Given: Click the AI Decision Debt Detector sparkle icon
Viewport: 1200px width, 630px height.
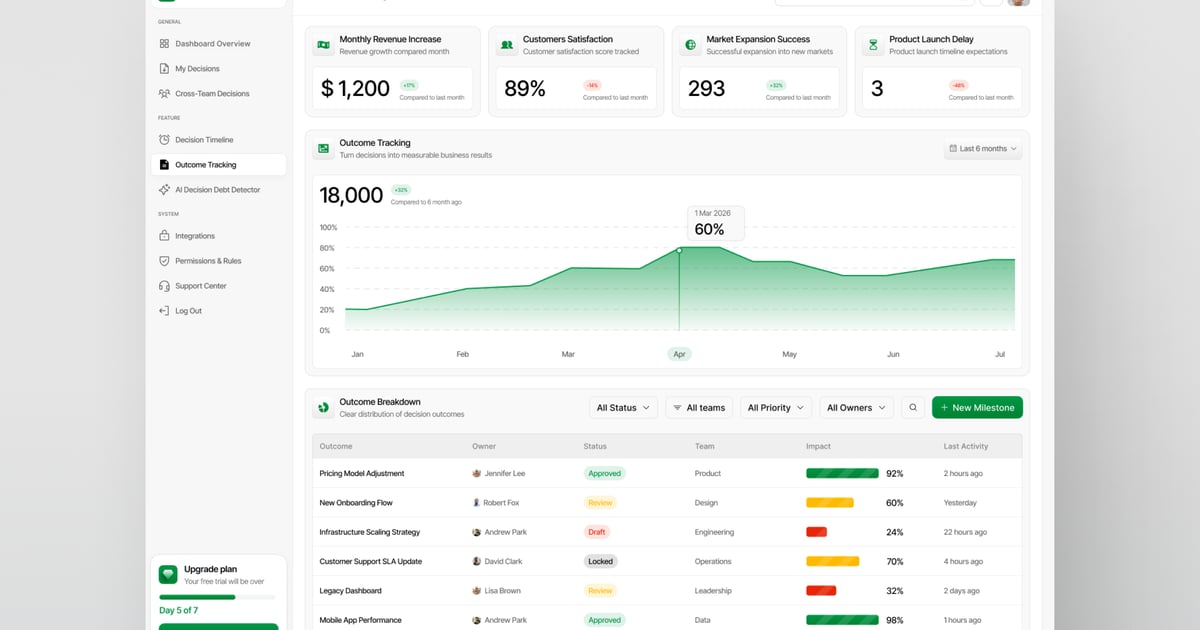Looking at the screenshot, I should point(164,190).
